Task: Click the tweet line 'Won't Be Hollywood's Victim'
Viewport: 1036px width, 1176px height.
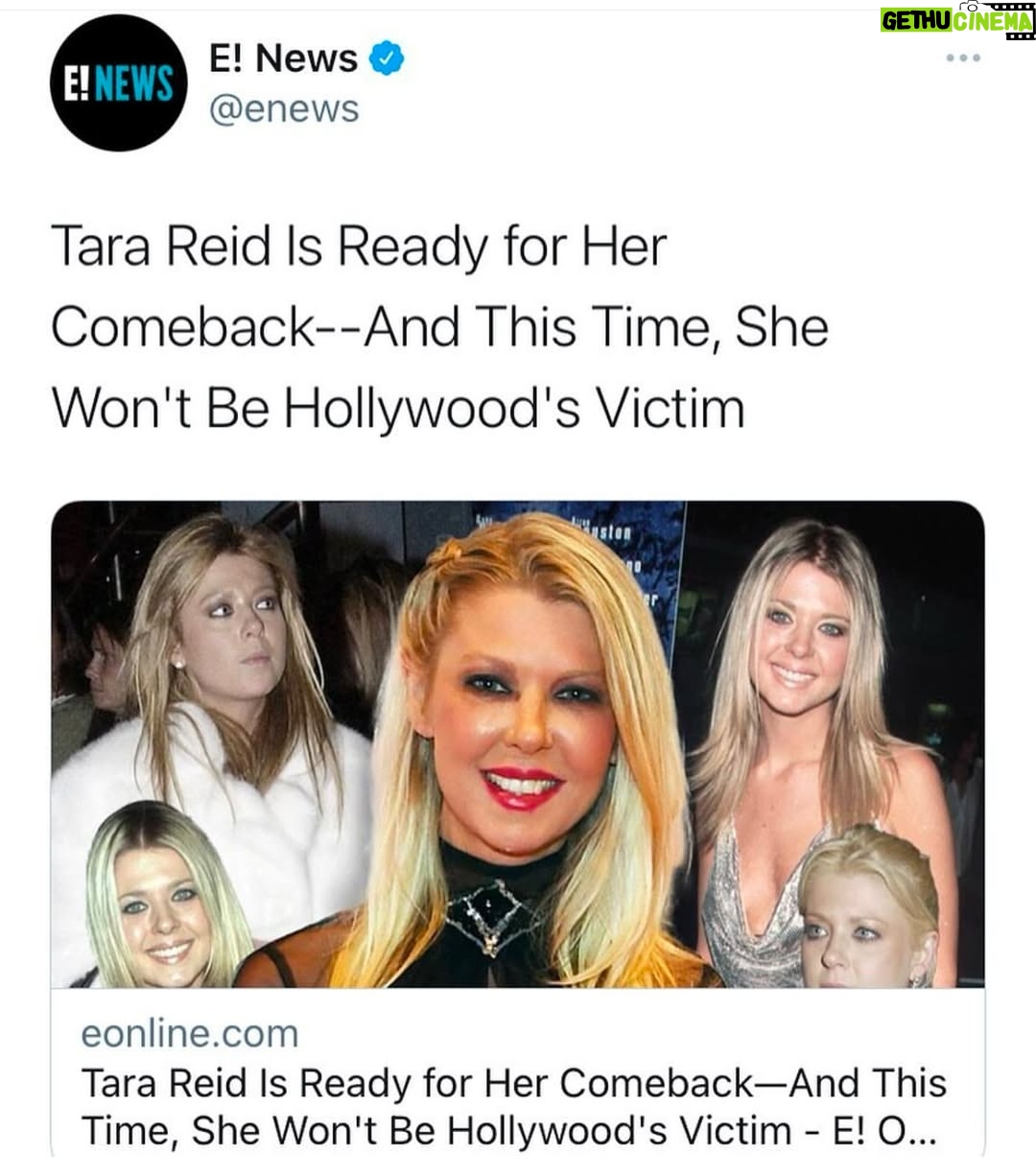Action: pos(398,408)
